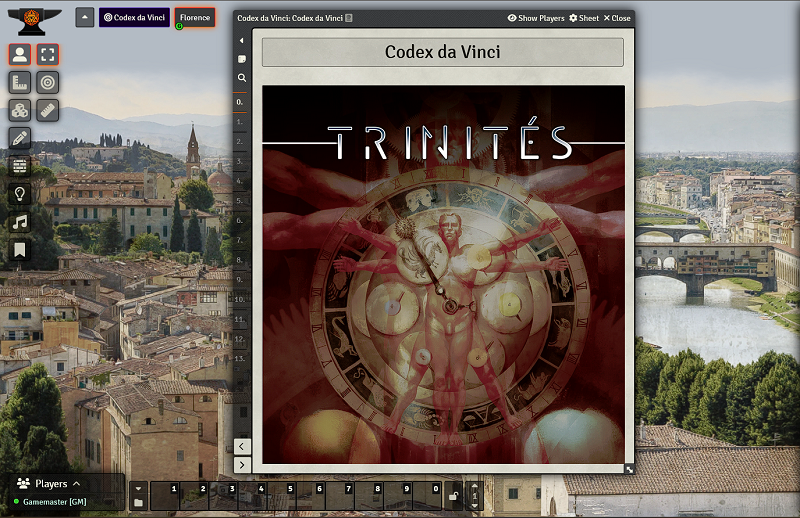Viewport: 800px width, 518px height.
Task: Select the Wall Controls brick icon
Action: pos(20,167)
